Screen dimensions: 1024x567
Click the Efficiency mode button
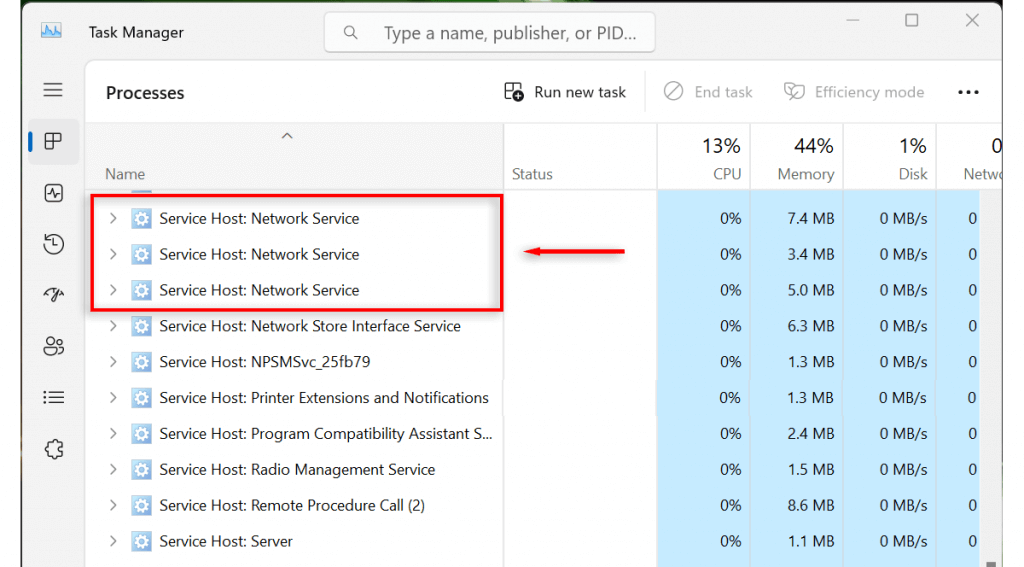854,92
